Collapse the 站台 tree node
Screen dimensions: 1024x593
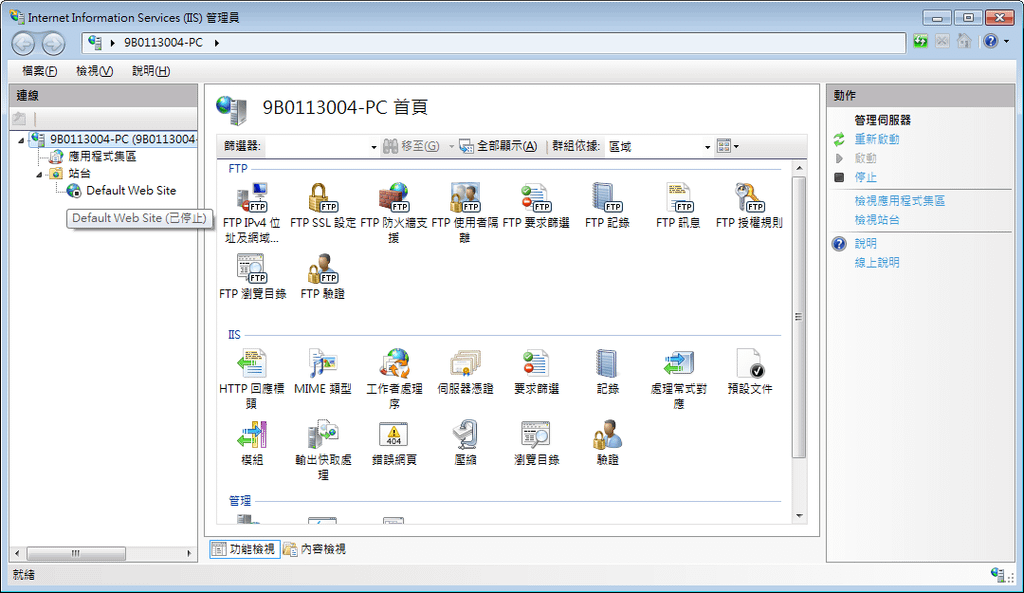click(x=39, y=174)
